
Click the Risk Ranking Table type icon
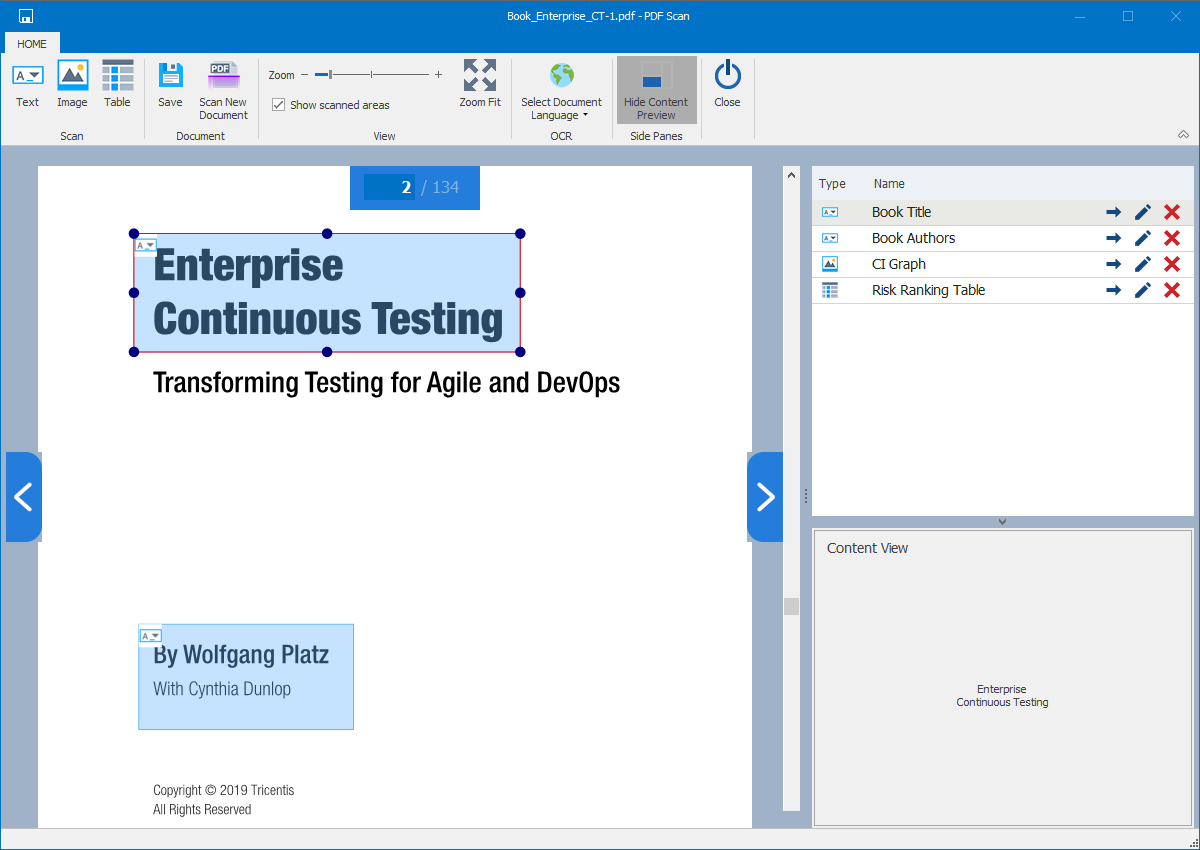pyautogui.click(x=830, y=290)
